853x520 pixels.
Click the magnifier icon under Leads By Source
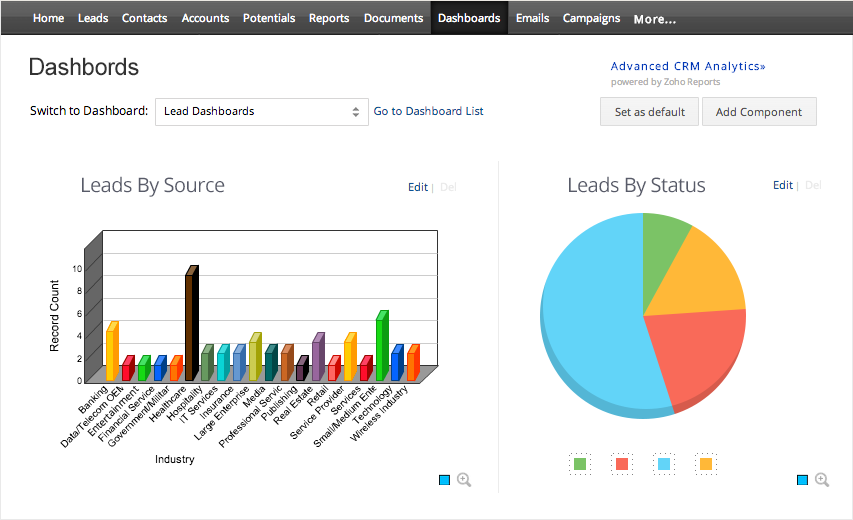pyautogui.click(x=464, y=480)
